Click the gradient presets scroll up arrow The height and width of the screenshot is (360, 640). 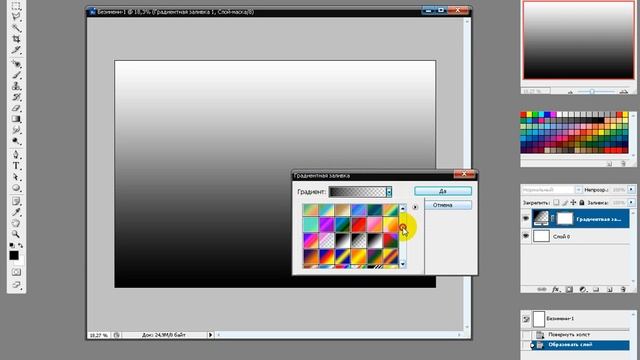[x=403, y=208]
